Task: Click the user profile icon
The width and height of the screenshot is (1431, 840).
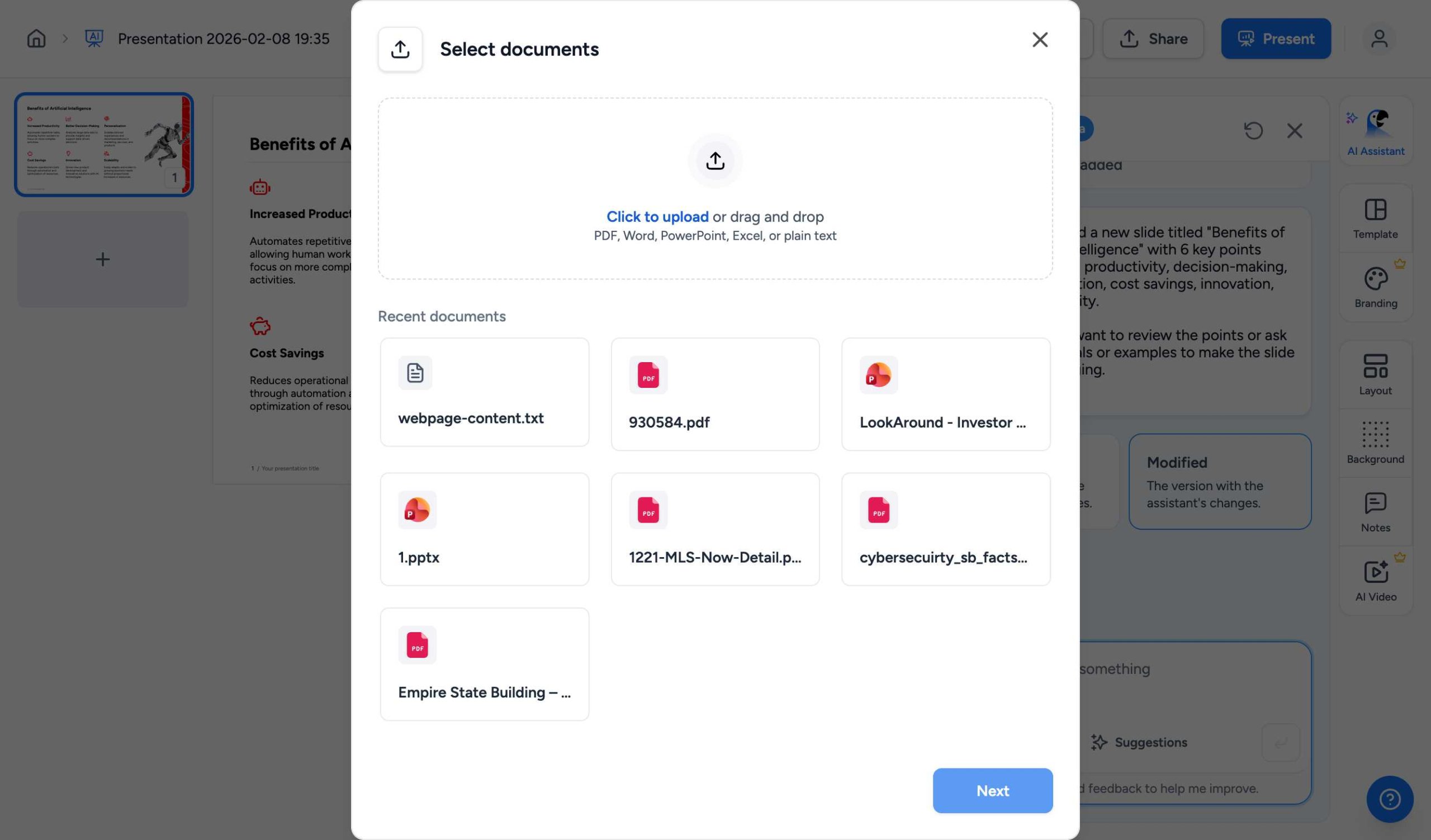Action: click(x=1379, y=38)
